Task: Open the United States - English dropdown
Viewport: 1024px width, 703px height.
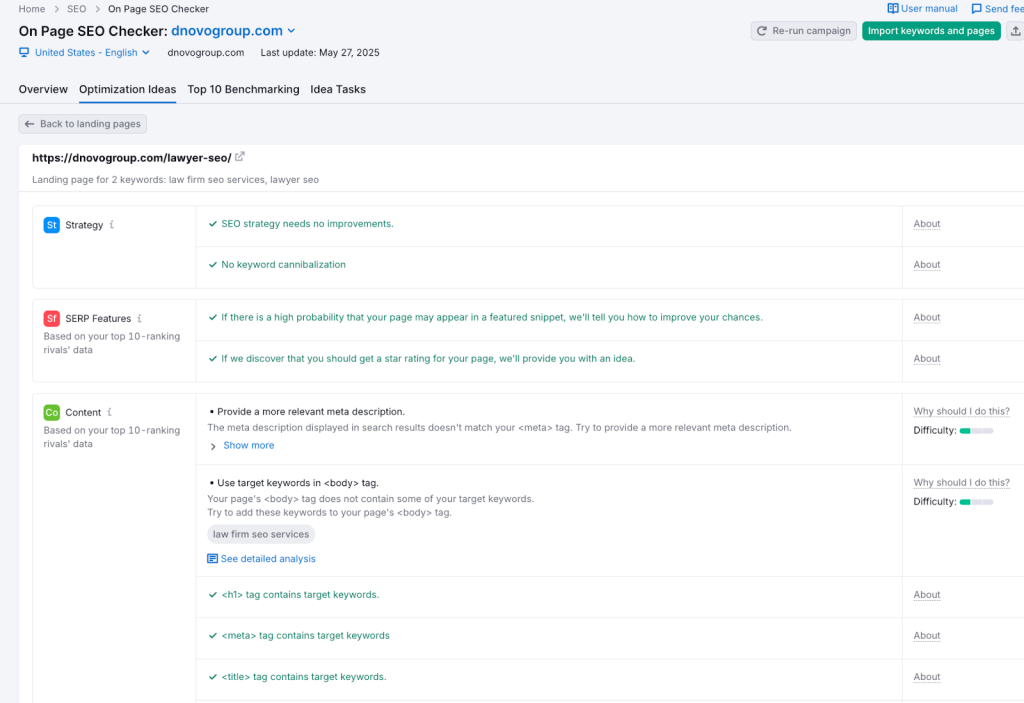Action: [85, 53]
